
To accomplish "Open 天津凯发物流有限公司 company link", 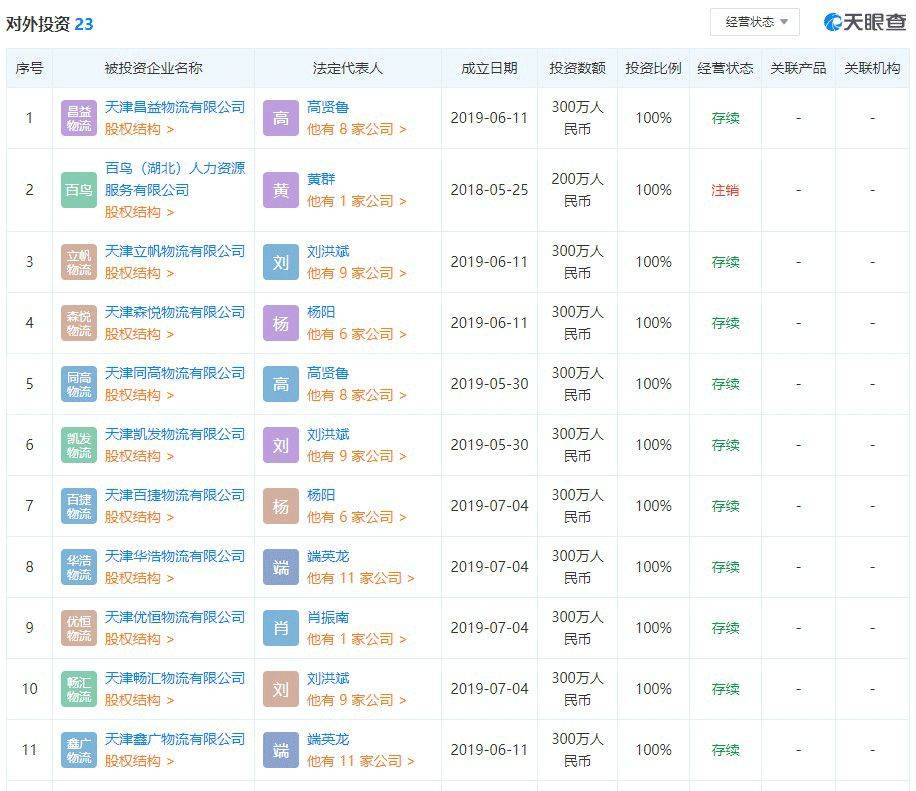I will 175,435.
